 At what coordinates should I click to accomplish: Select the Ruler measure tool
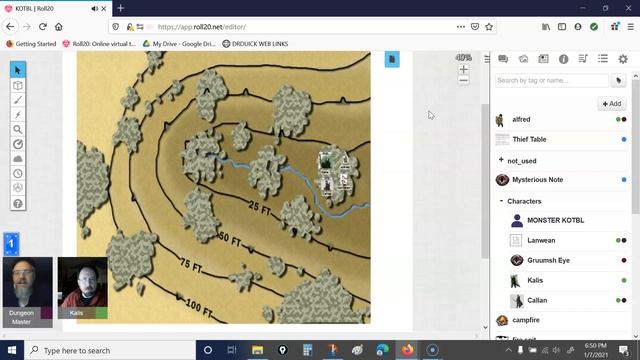click(18, 144)
